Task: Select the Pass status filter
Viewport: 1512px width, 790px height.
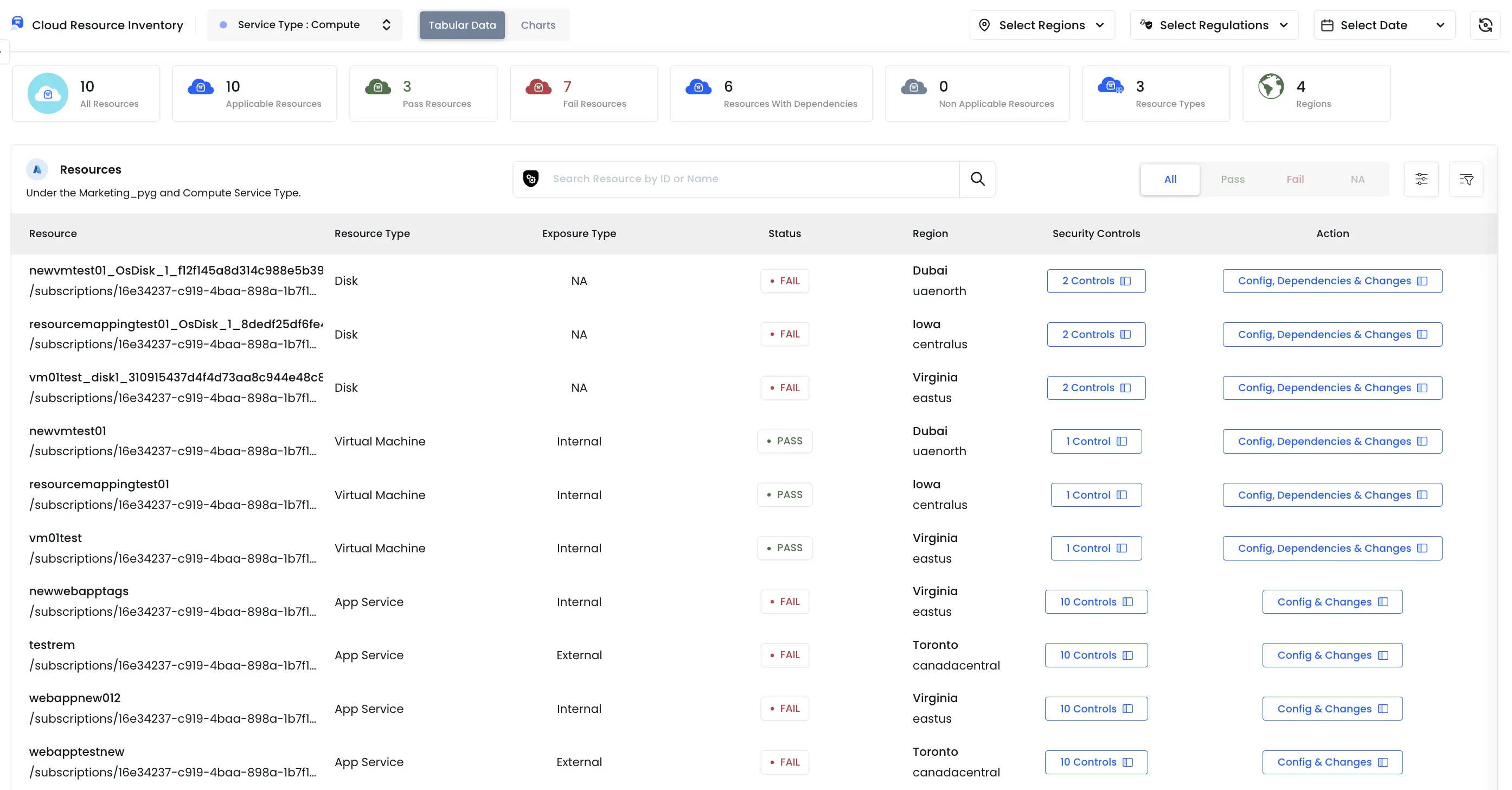Action: point(1233,179)
